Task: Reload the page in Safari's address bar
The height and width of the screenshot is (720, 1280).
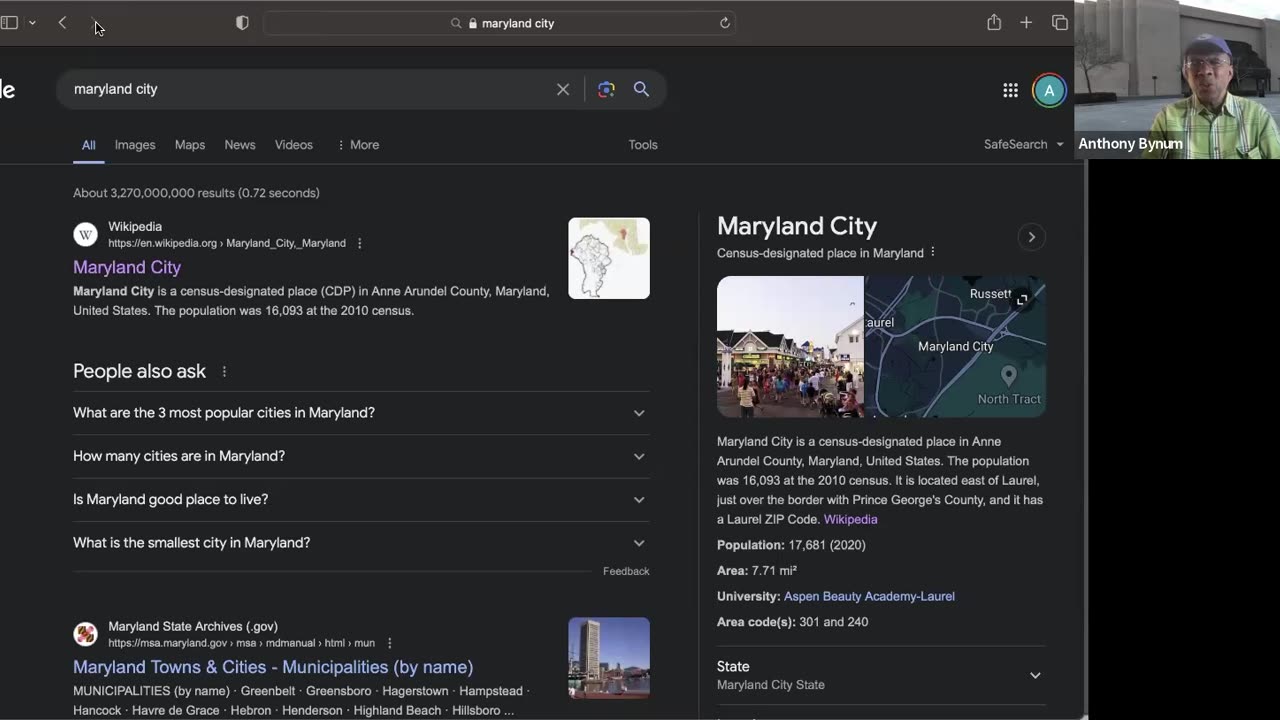Action: 725,23
